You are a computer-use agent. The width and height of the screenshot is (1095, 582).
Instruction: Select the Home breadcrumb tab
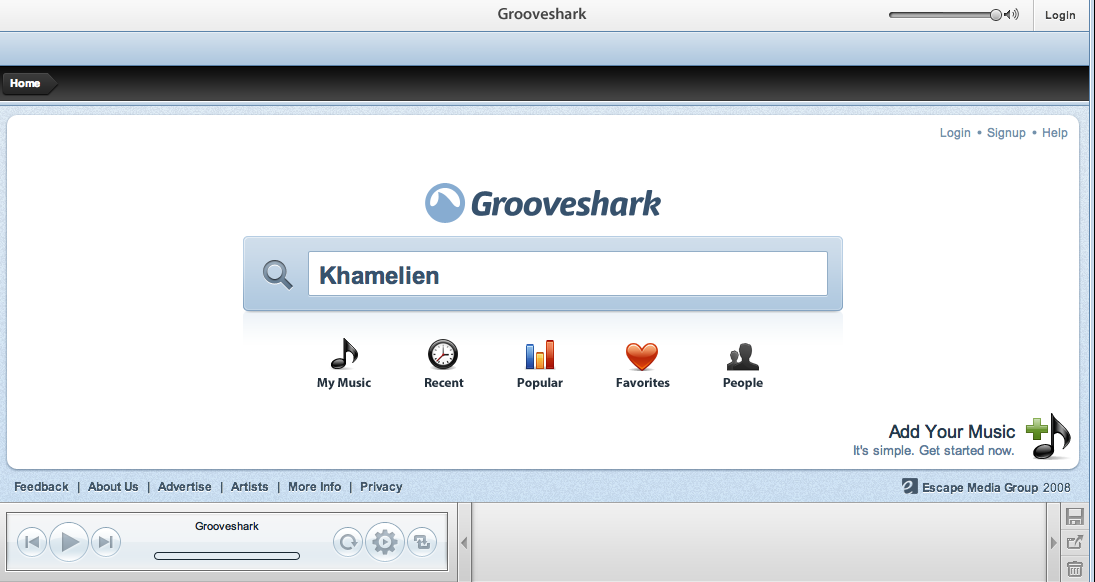point(29,83)
